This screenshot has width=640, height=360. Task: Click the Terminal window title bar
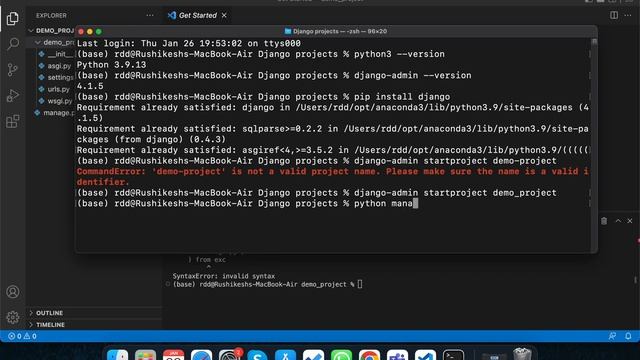(x=336, y=31)
